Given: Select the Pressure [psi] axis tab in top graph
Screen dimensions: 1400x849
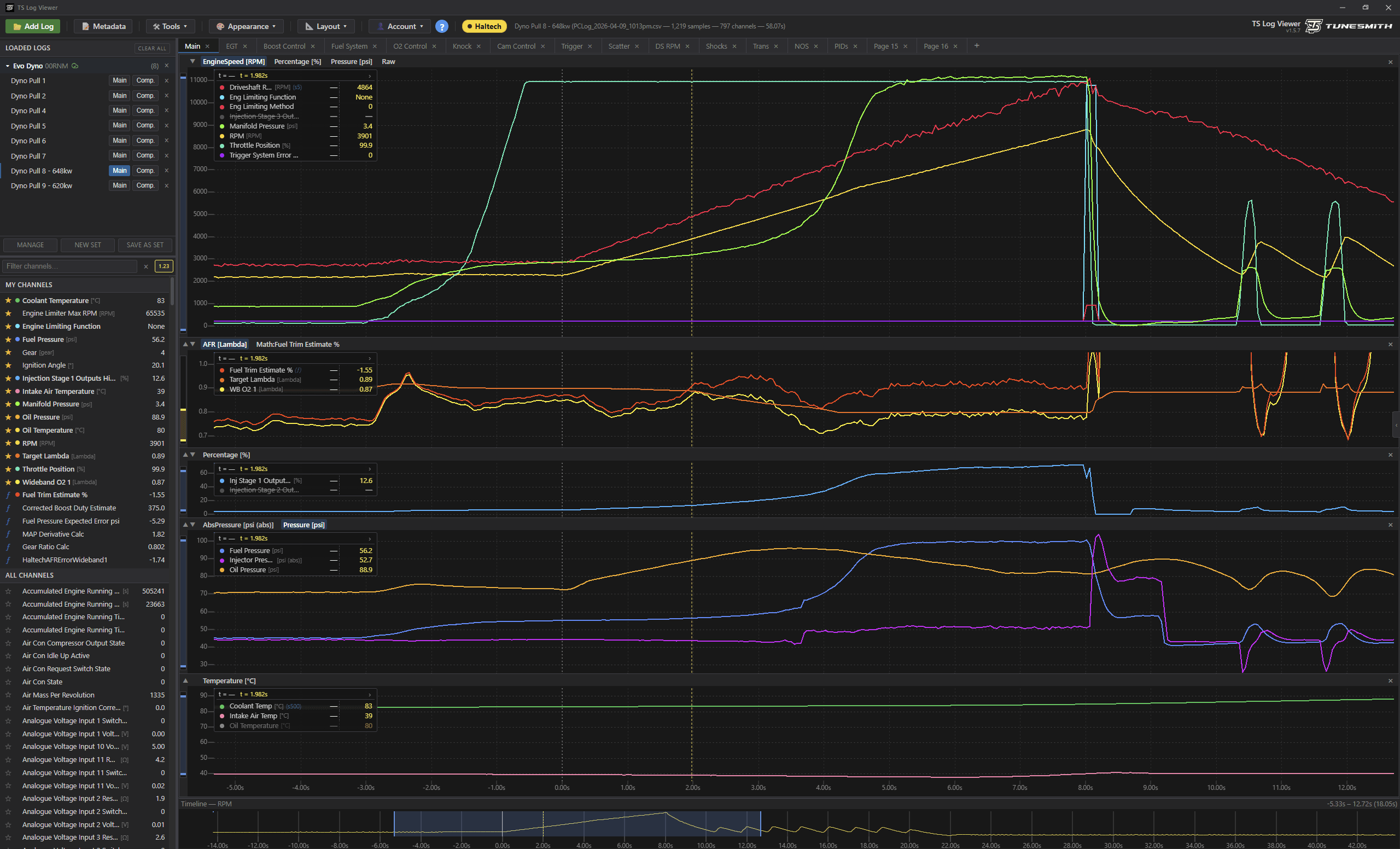Looking at the screenshot, I should [x=351, y=62].
